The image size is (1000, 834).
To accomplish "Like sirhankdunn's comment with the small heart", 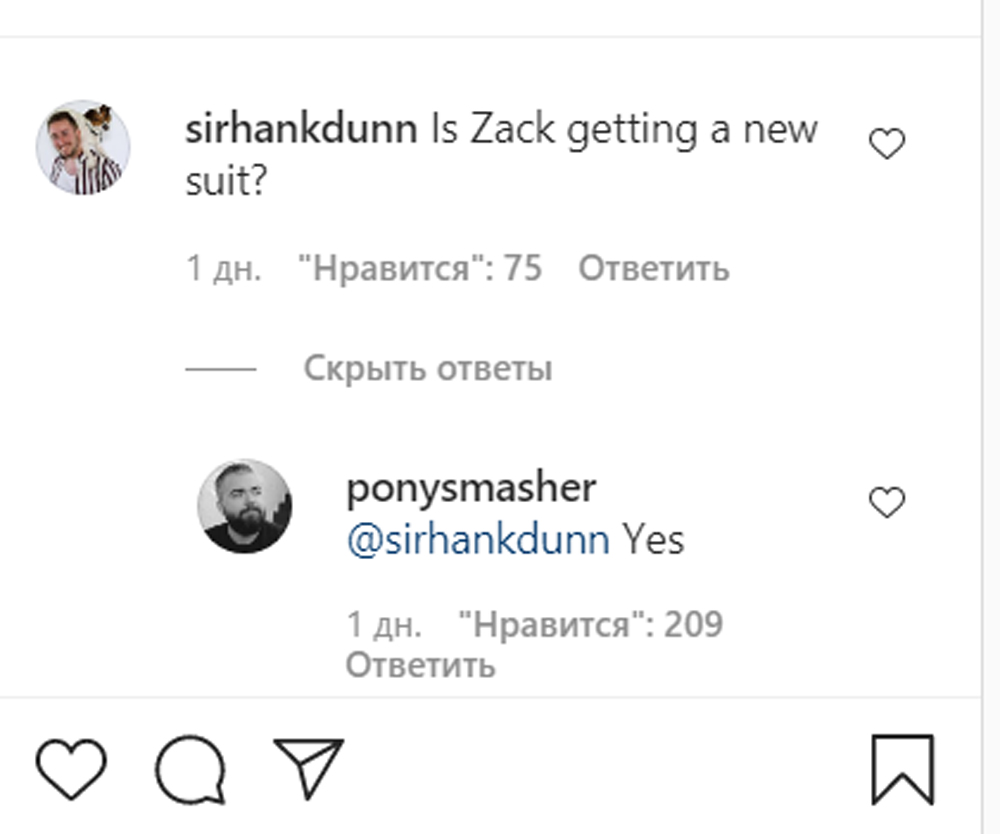I will [886, 146].
